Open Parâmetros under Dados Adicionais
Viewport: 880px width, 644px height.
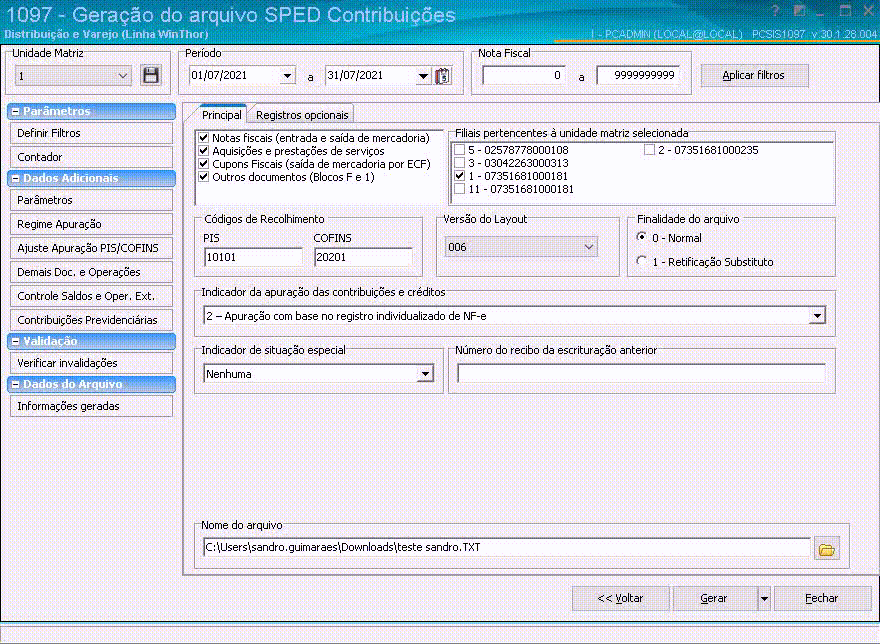click(91, 200)
